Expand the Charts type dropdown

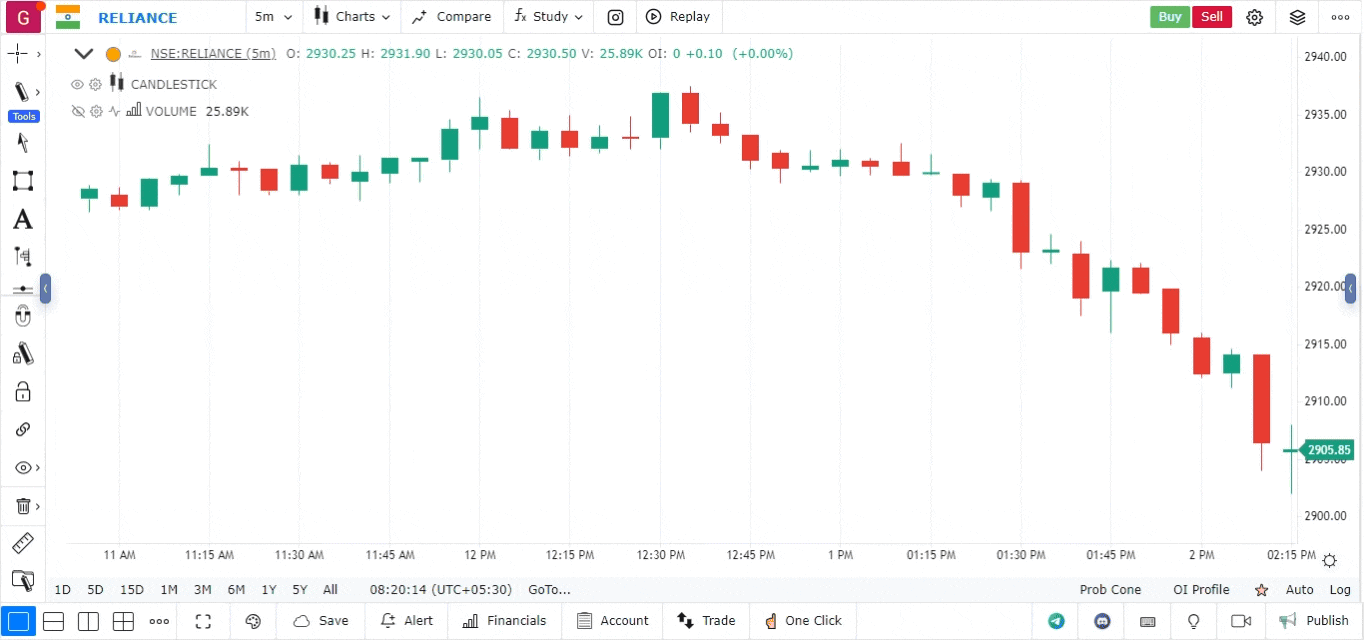coord(351,17)
